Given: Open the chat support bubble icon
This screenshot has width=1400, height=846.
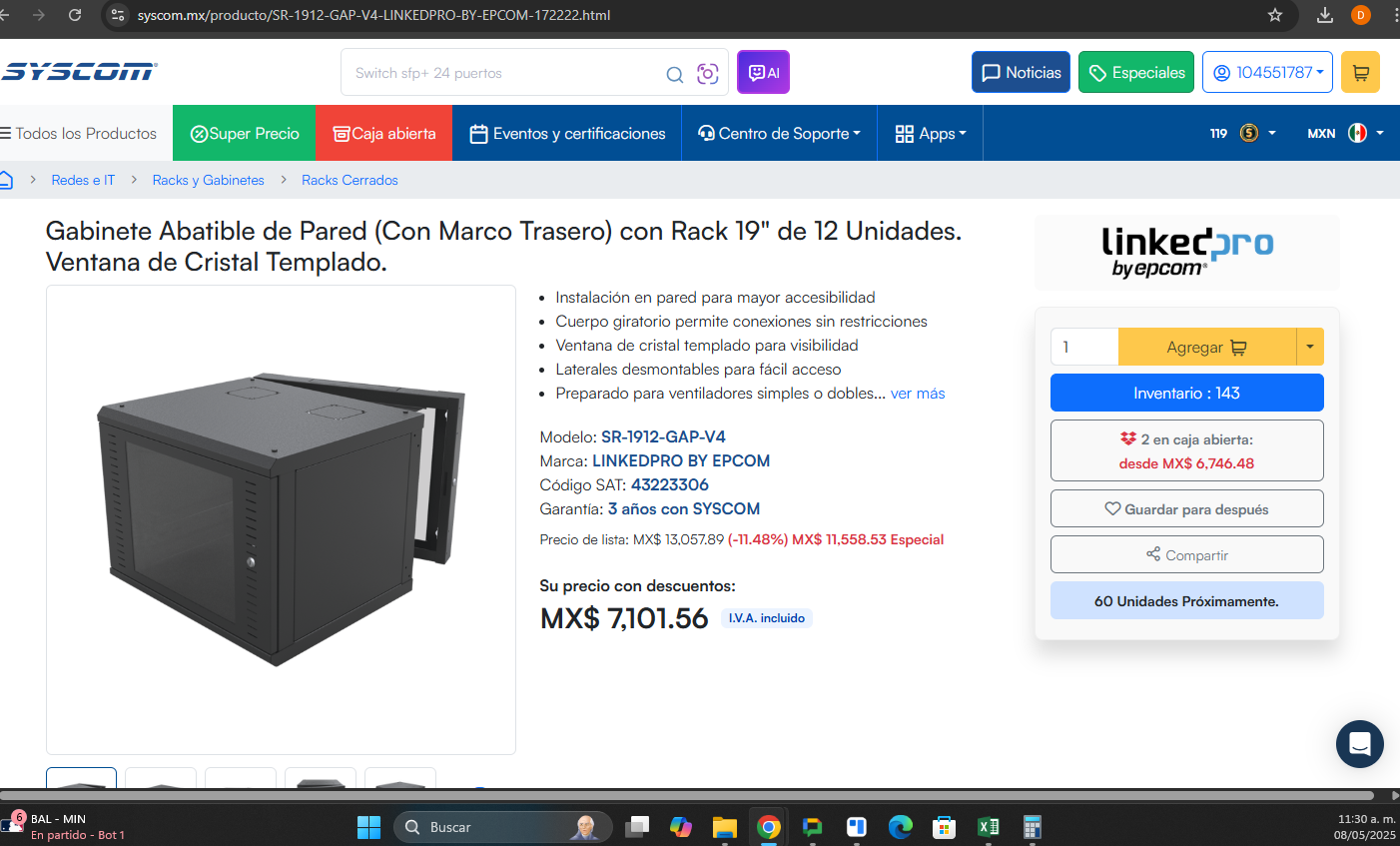Looking at the screenshot, I should (1360, 744).
